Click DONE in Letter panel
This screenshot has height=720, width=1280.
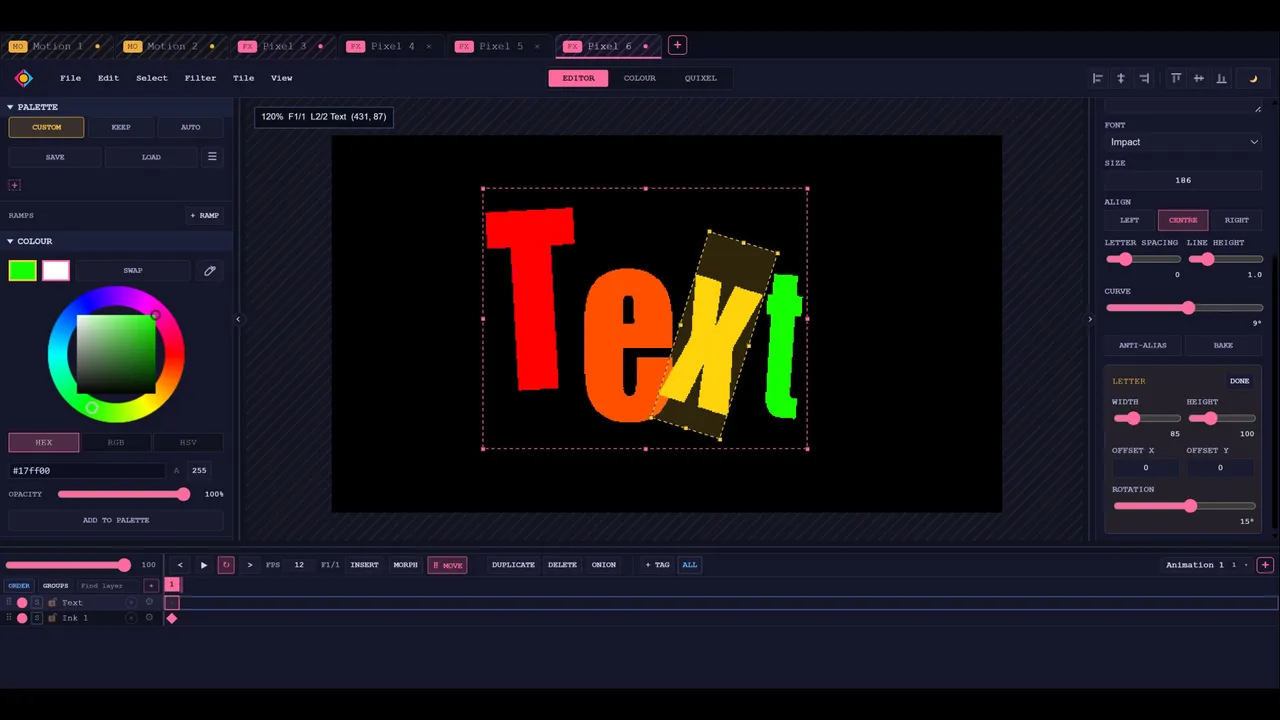1240,381
